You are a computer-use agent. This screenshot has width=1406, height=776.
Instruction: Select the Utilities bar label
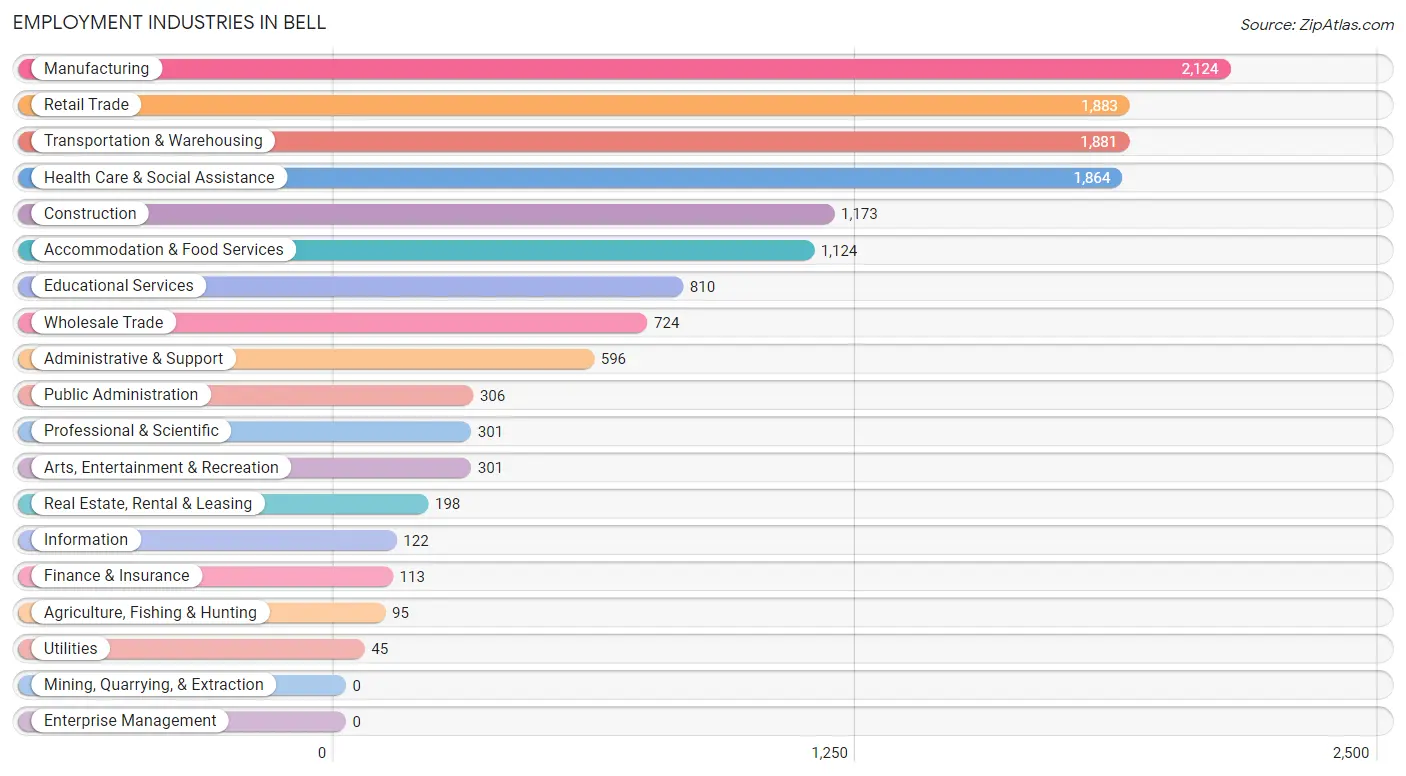point(71,649)
